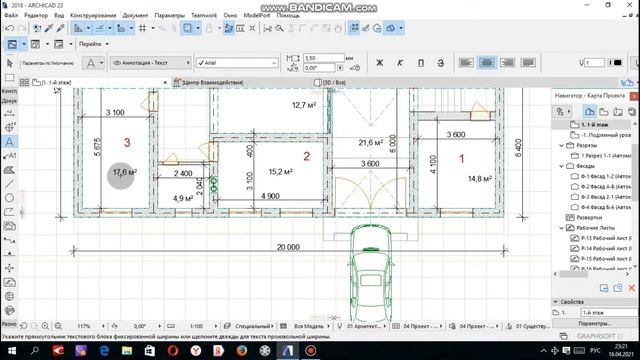This screenshot has height=360, width=640.
Task: Open the grid snap icon in toolbar
Action: pos(142,28)
